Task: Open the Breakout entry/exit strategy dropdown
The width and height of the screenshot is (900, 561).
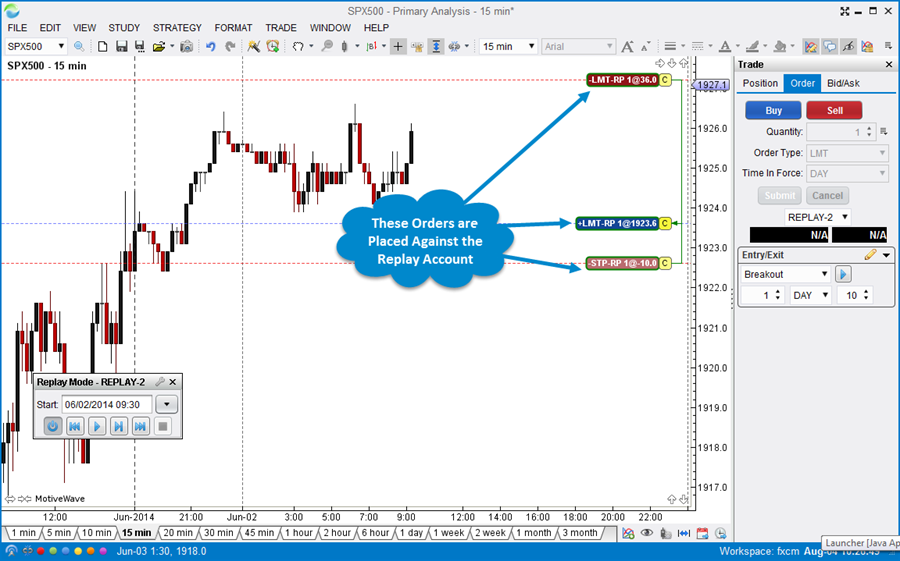Action: point(785,274)
